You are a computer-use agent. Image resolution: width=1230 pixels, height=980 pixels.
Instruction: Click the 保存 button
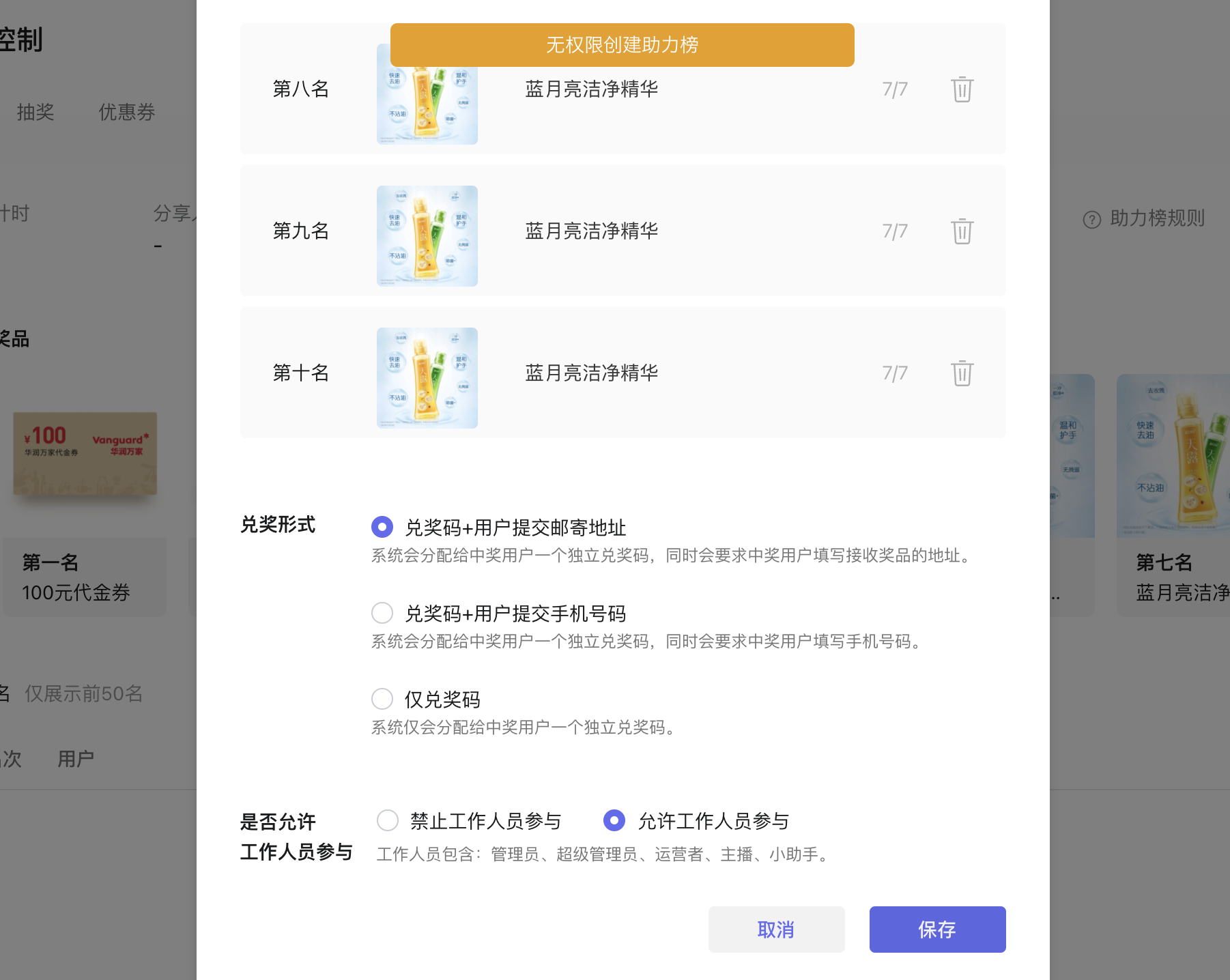click(938, 929)
